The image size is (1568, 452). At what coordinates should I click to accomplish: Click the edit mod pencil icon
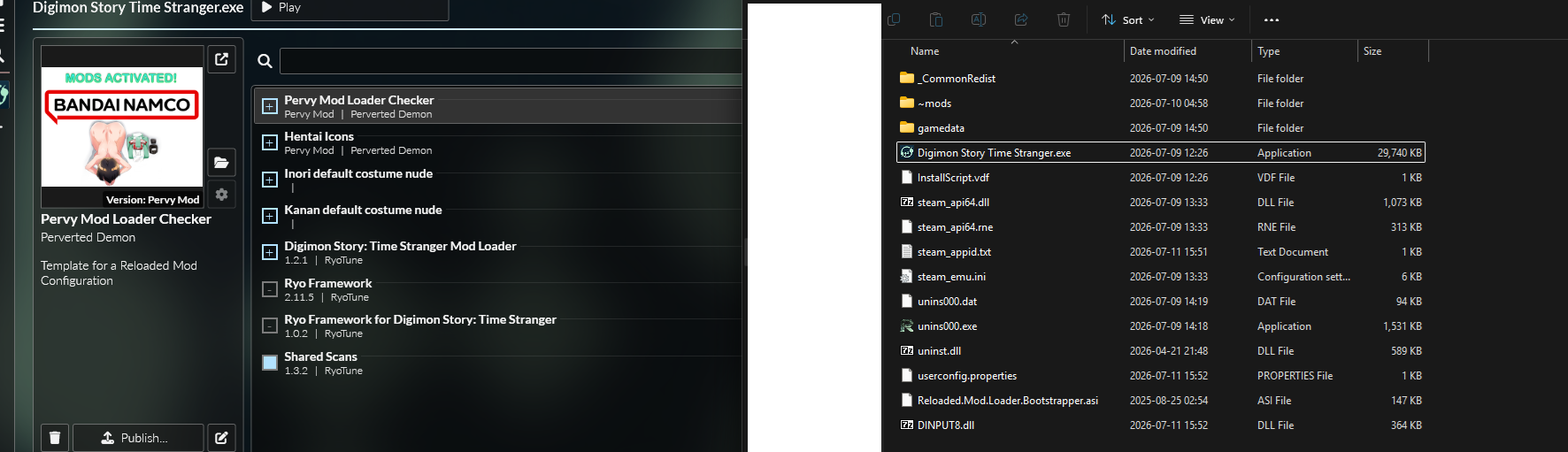(x=222, y=438)
